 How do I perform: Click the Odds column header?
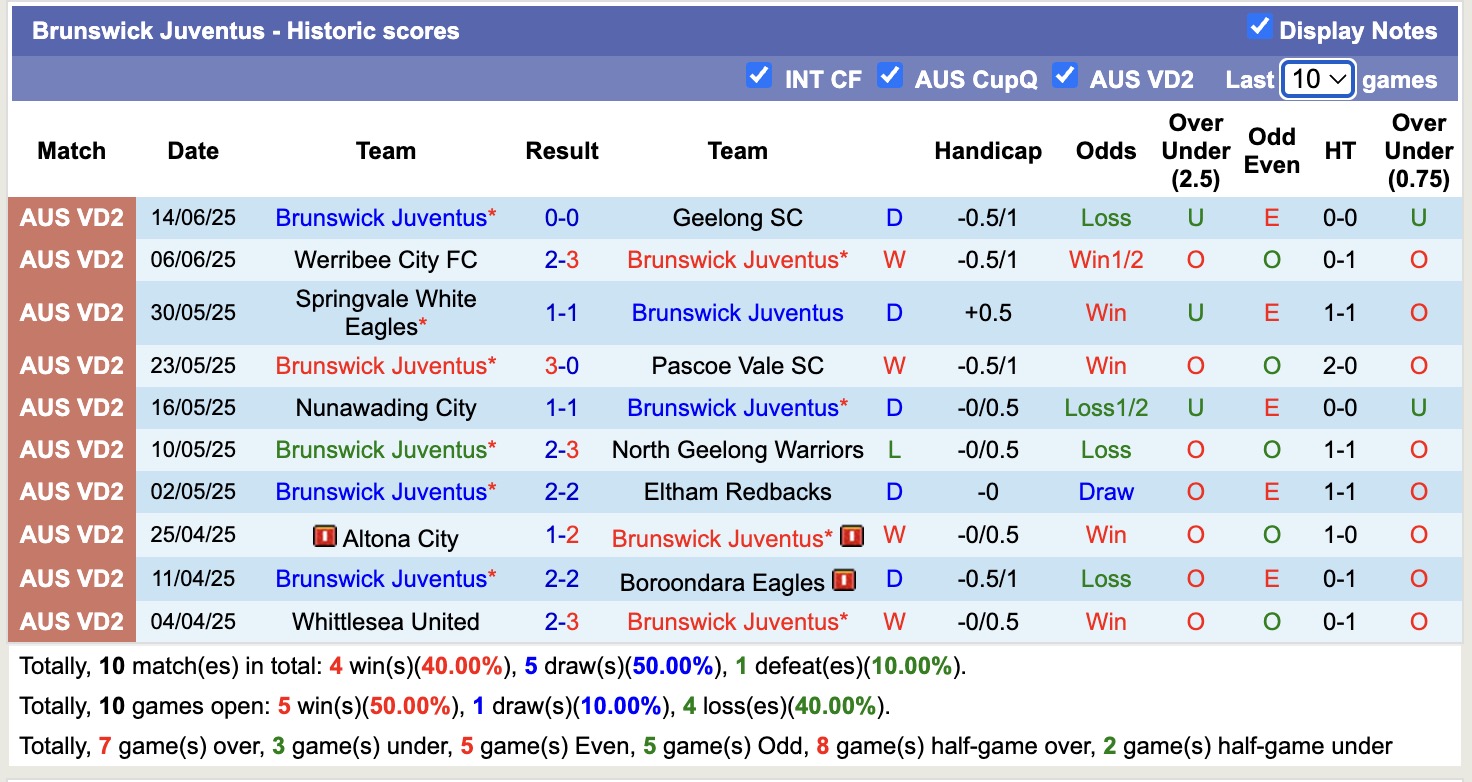coord(1104,151)
